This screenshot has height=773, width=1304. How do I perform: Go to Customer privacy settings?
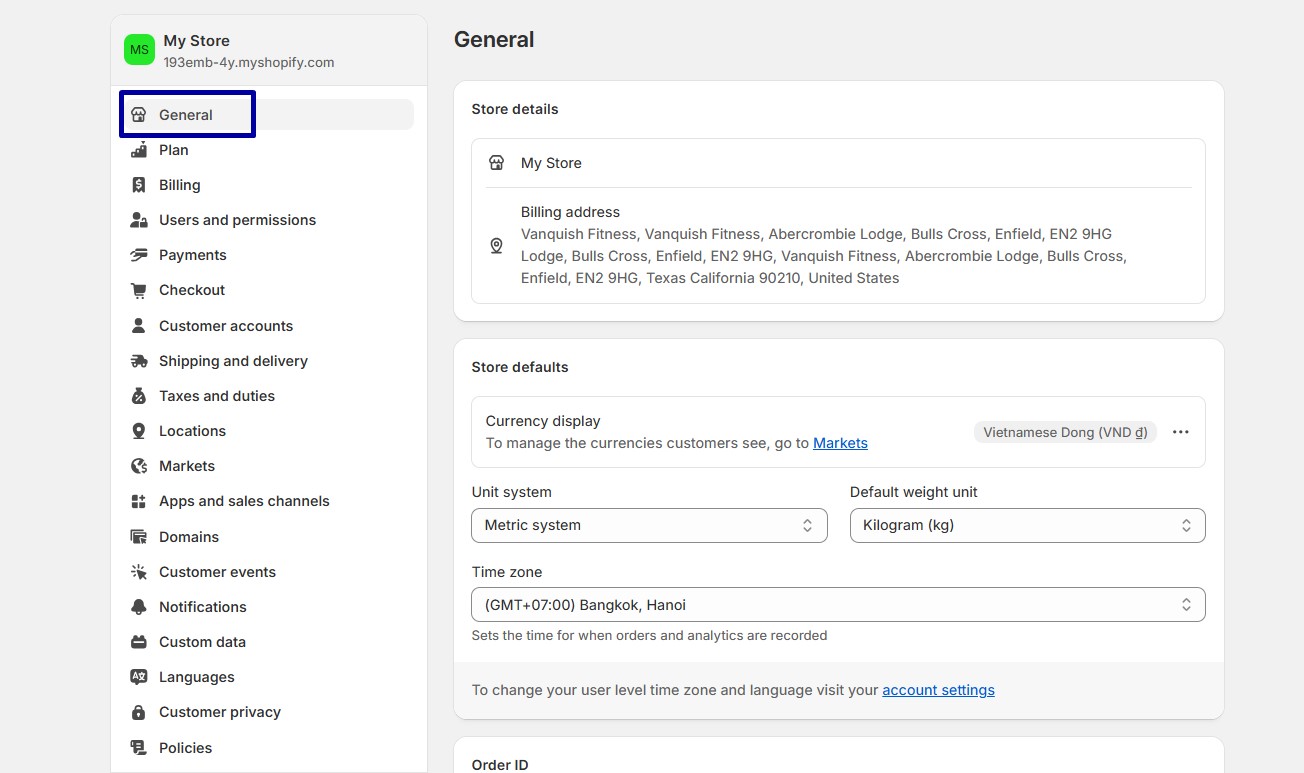(x=268, y=712)
